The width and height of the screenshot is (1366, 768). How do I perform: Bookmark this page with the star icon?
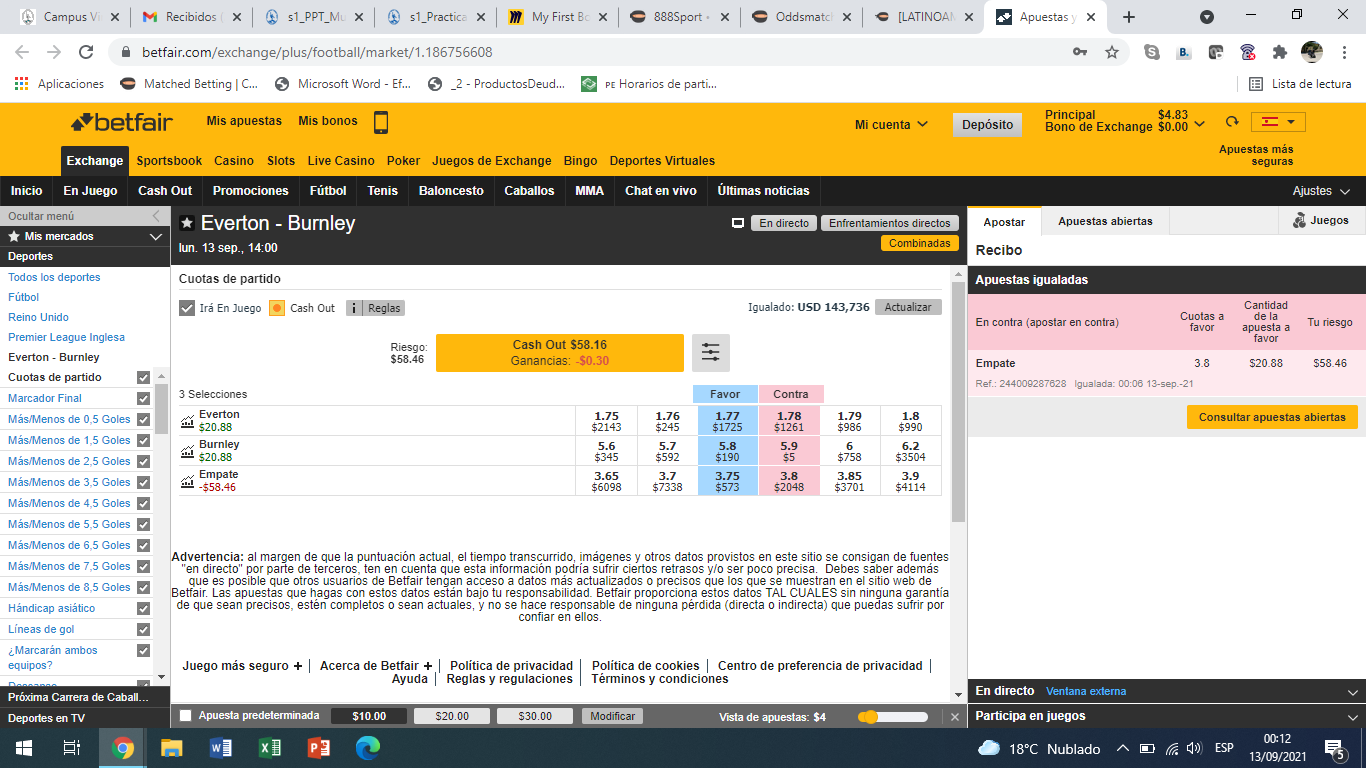click(1111, 52)
